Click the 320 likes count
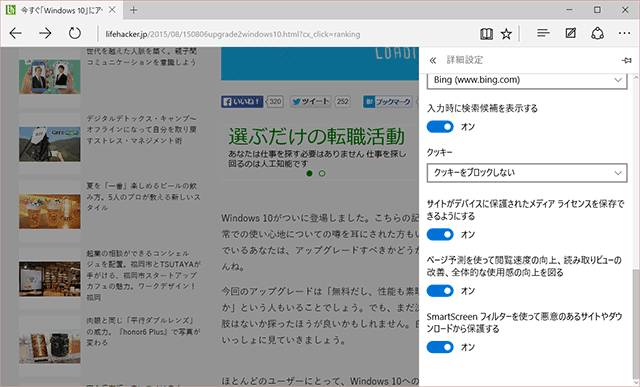The image size is (640, 387). (x=275, y=101)
